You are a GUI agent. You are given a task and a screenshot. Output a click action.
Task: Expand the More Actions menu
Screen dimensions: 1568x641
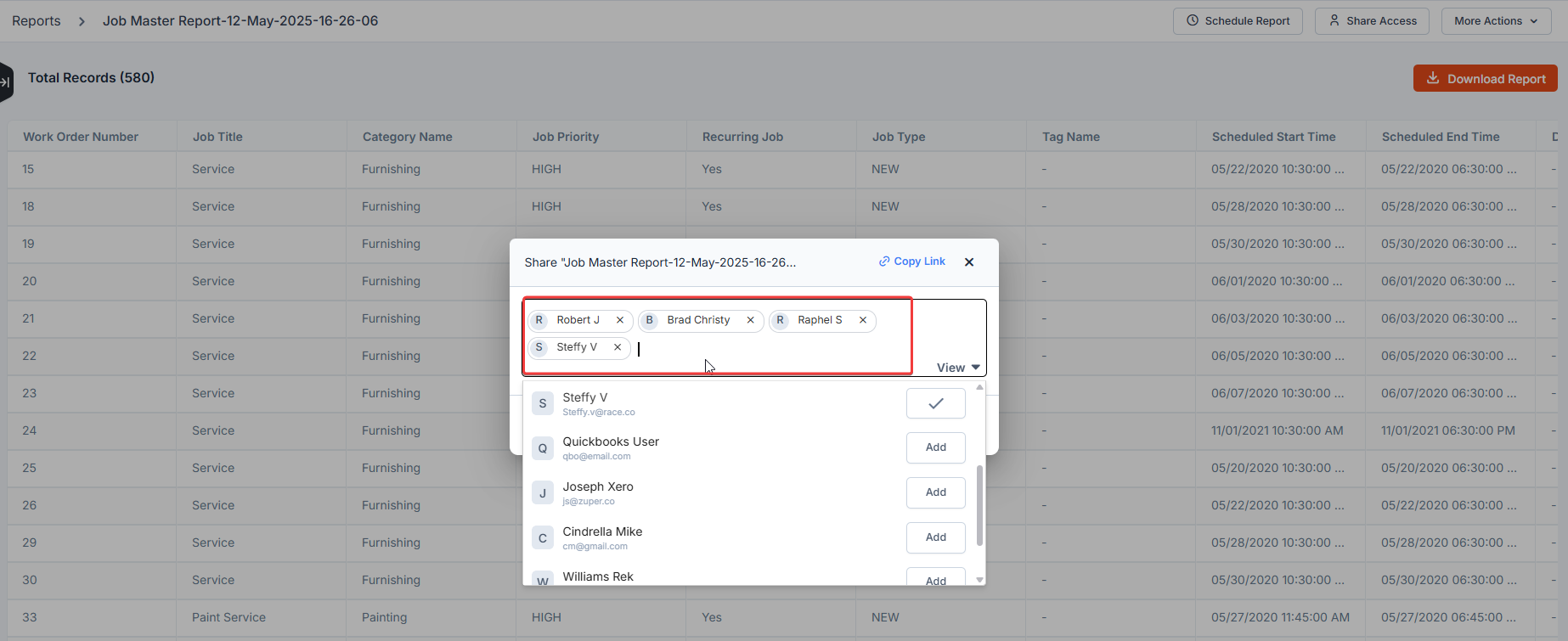click(1496, 21)
